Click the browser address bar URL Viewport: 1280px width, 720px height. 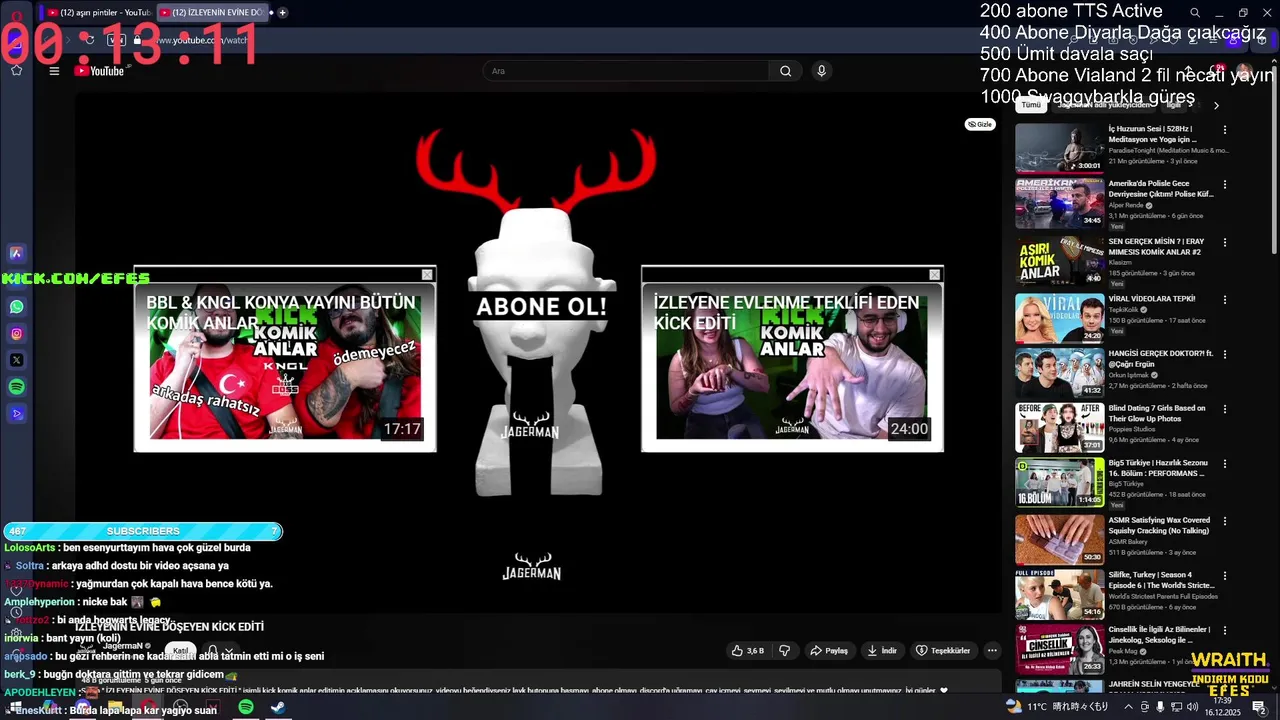[202, 40]
